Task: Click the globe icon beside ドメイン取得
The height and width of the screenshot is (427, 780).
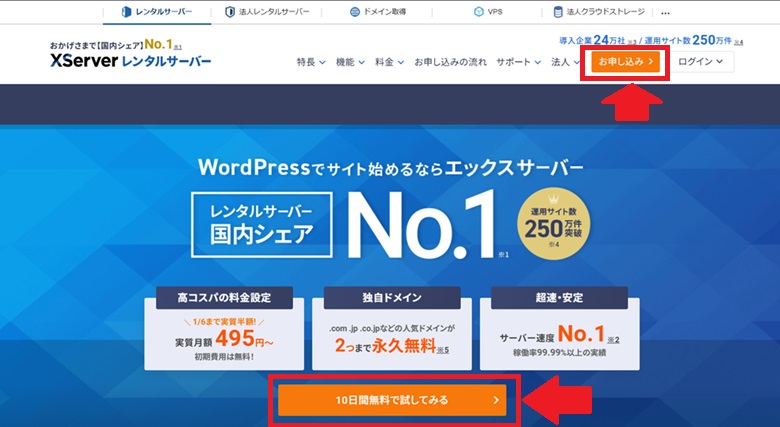Action: pos(355,12)
